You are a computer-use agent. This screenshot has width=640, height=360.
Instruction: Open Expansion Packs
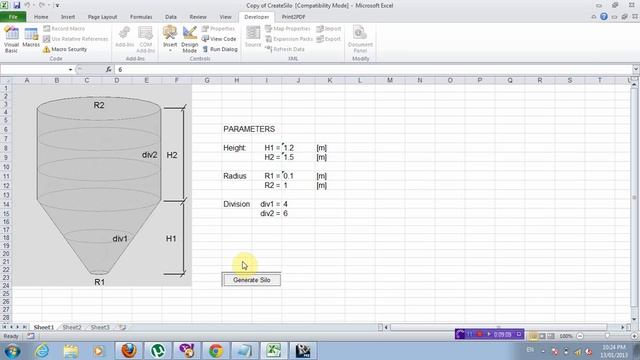pos(289,39)
